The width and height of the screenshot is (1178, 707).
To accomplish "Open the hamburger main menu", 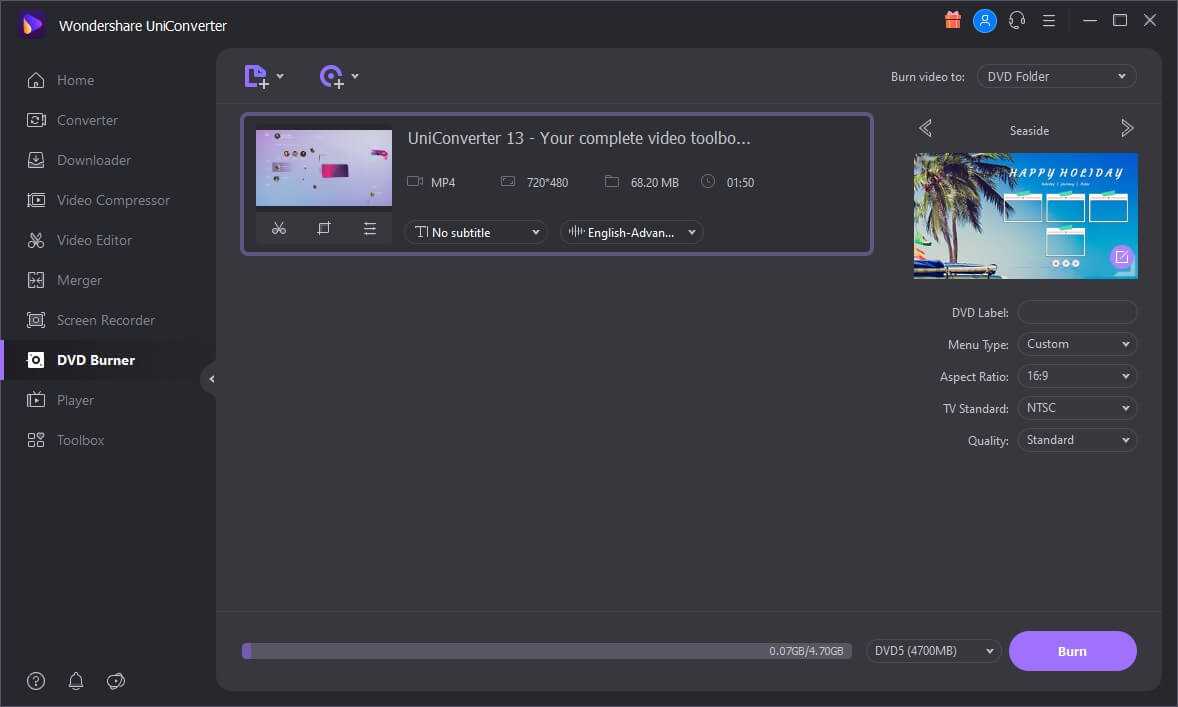I will click(1049, 21).
